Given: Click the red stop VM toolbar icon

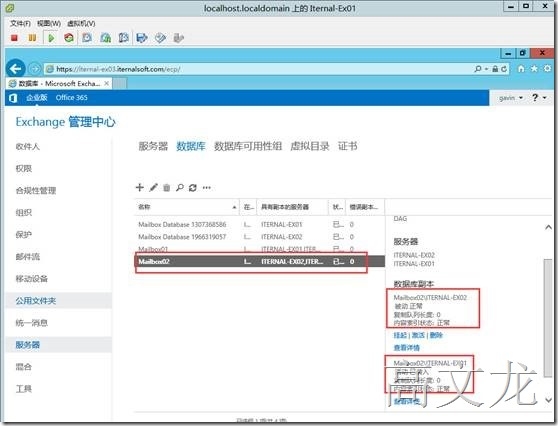Looking at the screenshot, I should click(14, 38).
